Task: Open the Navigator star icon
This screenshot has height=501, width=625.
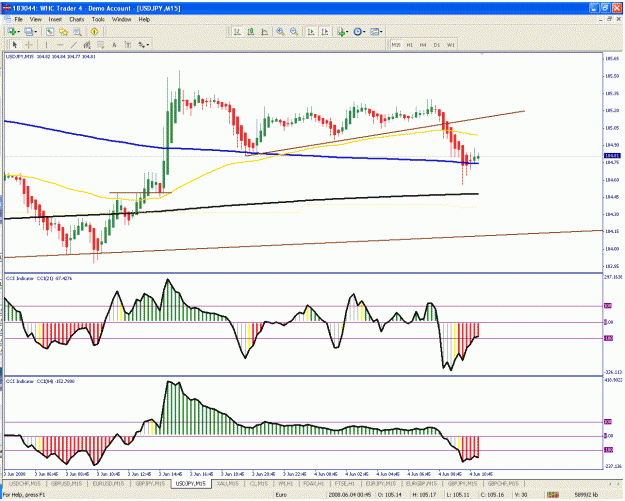Action: click(x=63, y=31)
